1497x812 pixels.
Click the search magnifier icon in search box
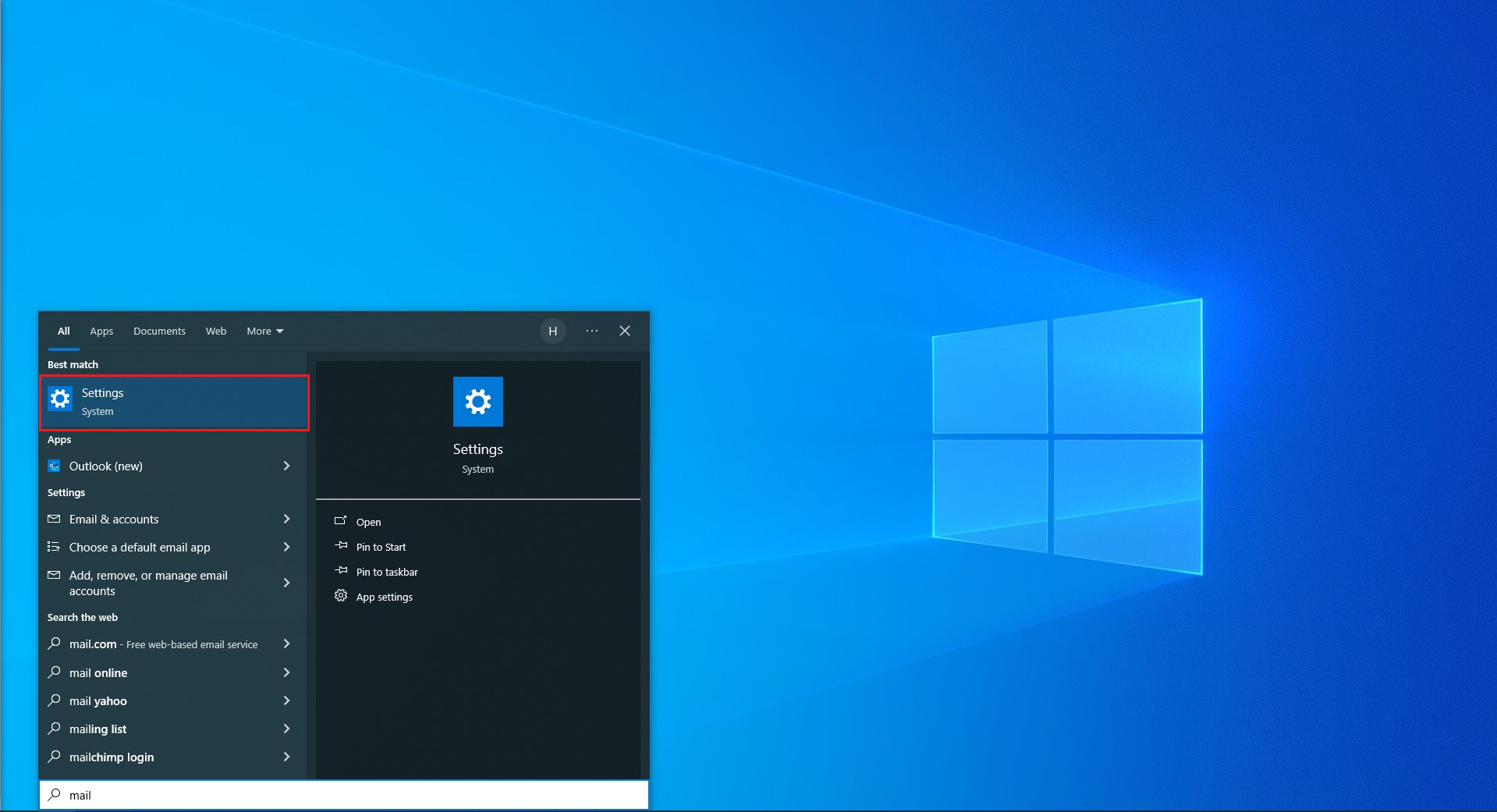click(x=54, y=795)
